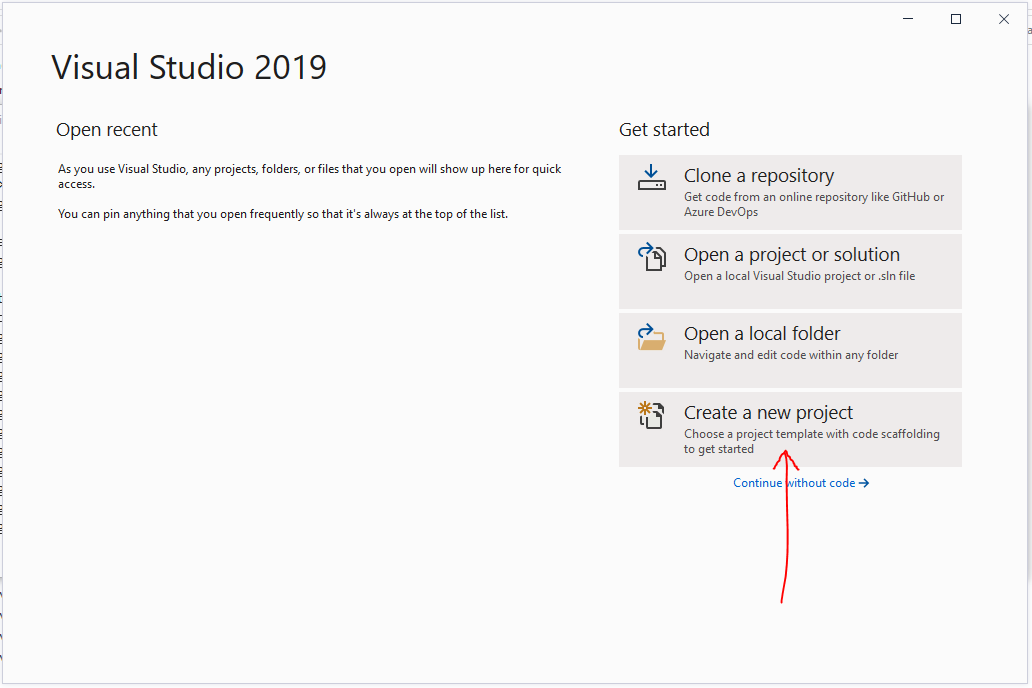Close the Visual Studio 2019 start window
Viewport: 1032px width, 688px height.
[1004, 19]
